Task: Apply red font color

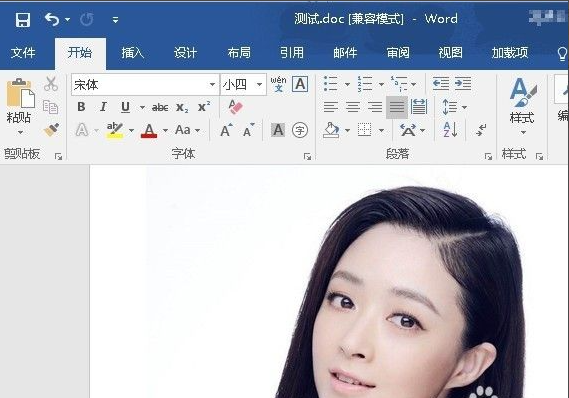Action: [149, 130]
